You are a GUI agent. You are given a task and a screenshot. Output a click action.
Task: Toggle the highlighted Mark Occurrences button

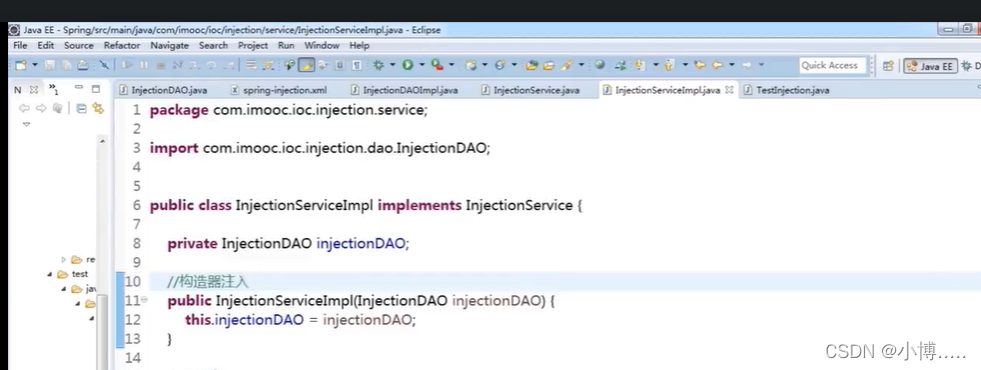click(306, 64)
